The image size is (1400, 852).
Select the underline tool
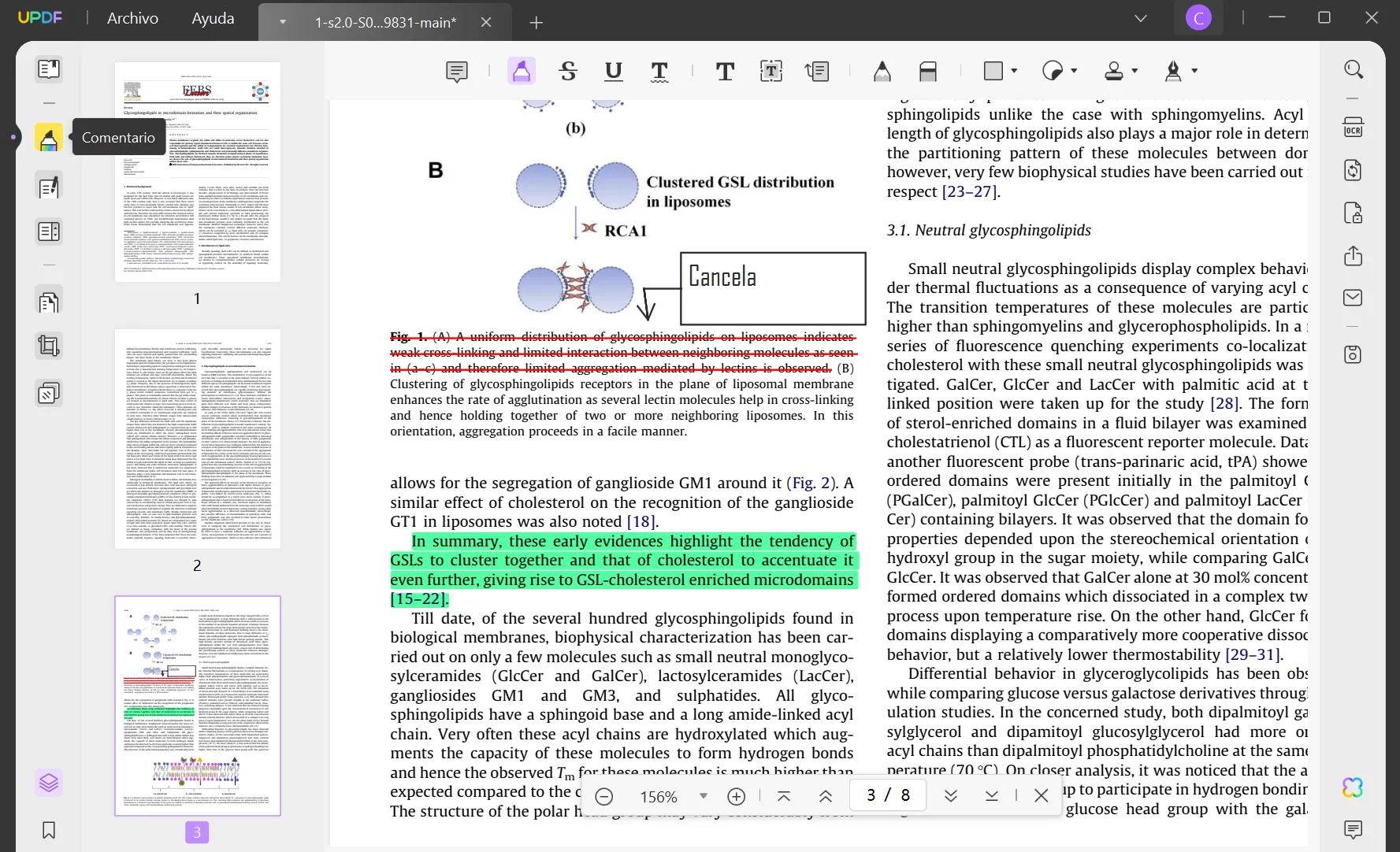point(614,72)
